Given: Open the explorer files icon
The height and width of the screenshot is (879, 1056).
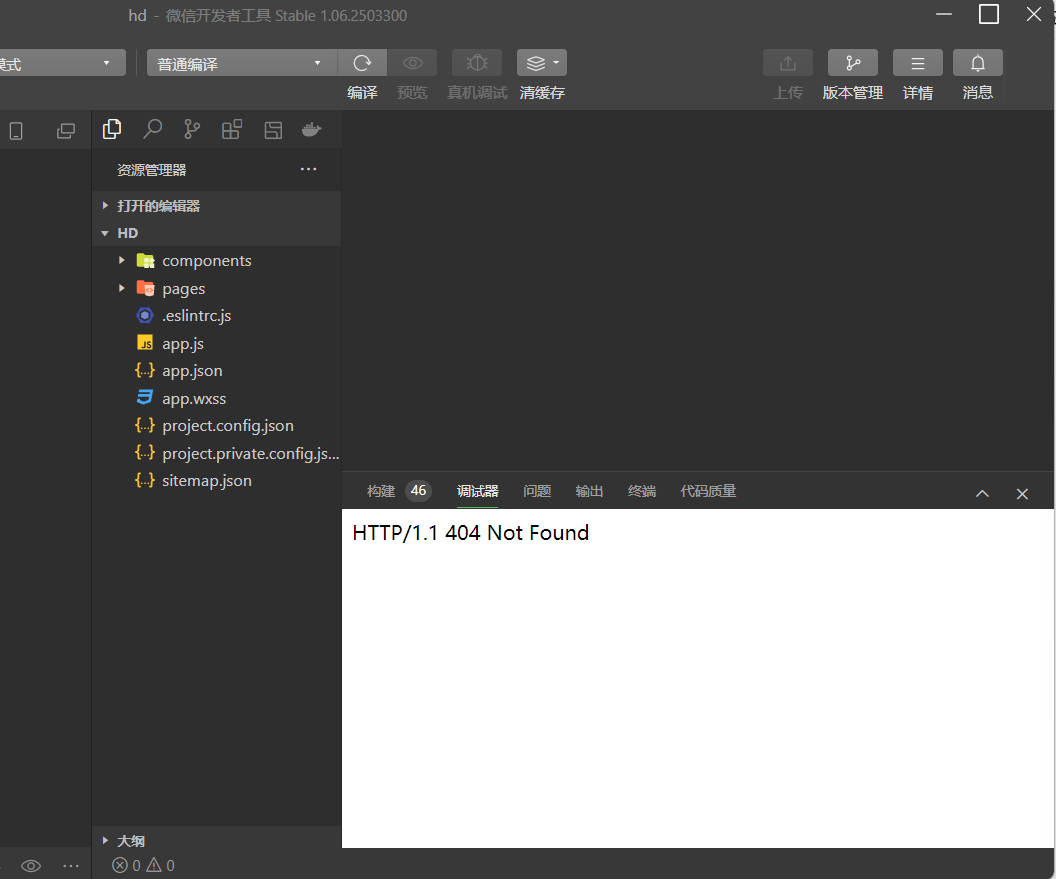Looking at the screenshot, I should click(112, 129).
